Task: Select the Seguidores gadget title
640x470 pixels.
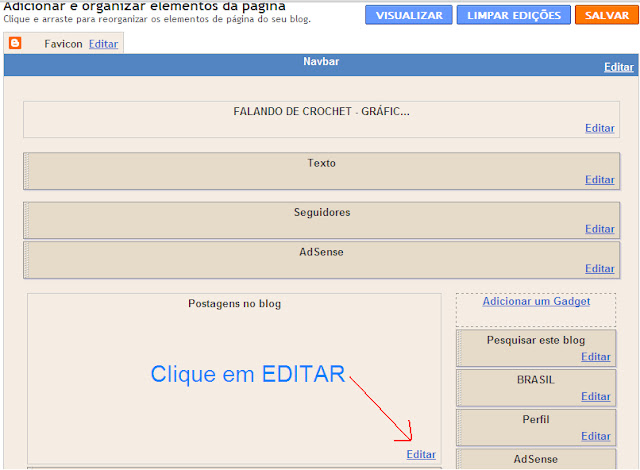Action: (322, 213)
